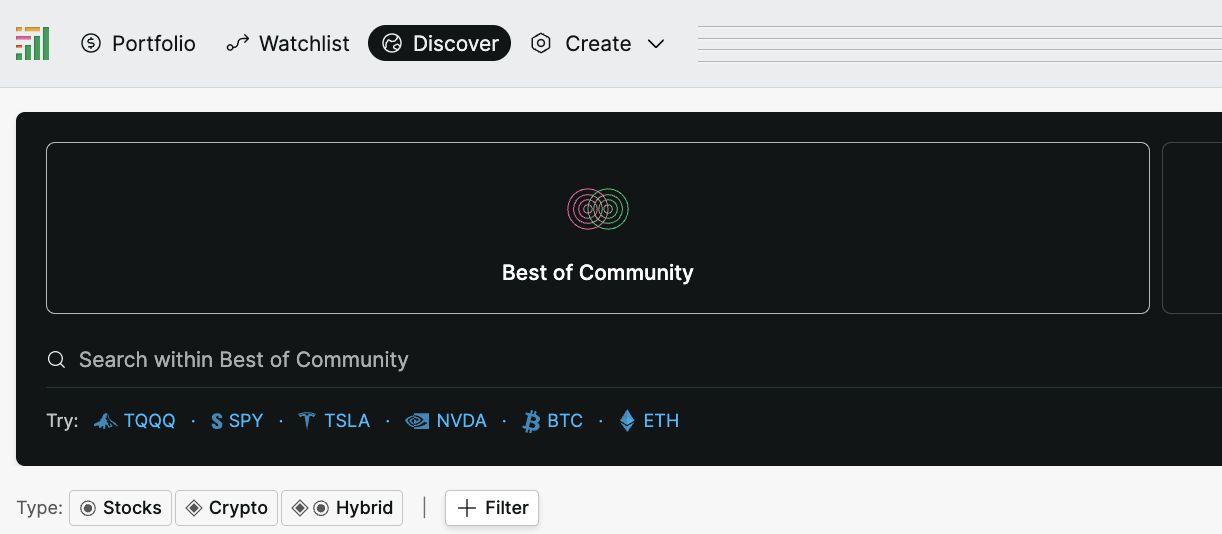The height and width of the screenshot is (534, 1222).
Task: Click the SPY dollar-sign icon
Action: (x=217, y=421)
